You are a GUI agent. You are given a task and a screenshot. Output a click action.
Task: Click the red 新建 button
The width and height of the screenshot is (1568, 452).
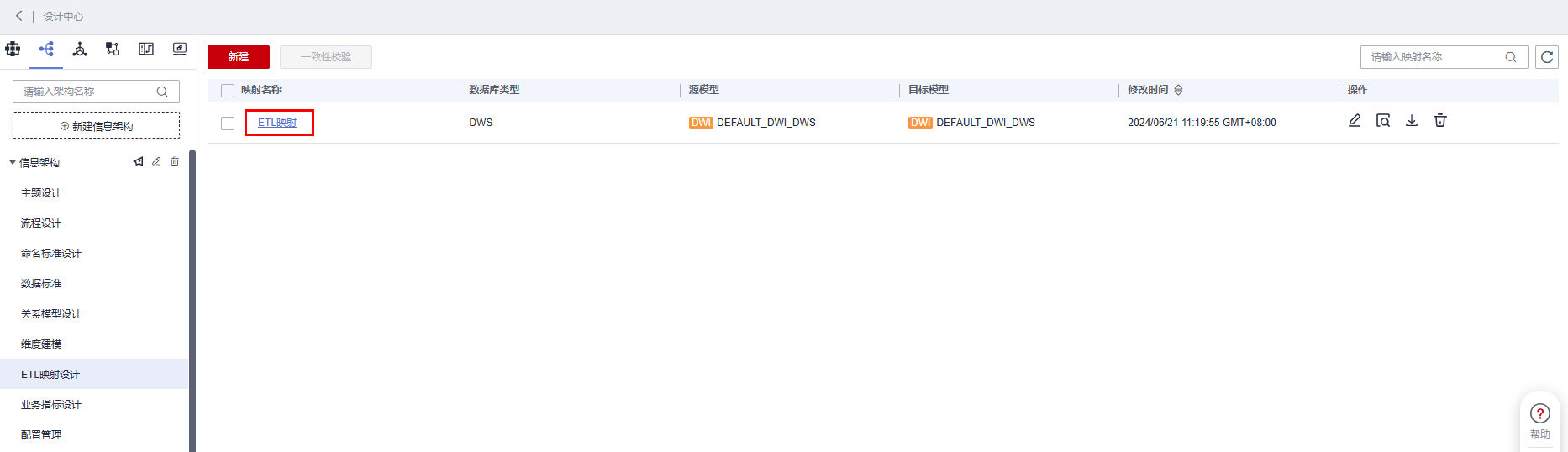point(239,57)
